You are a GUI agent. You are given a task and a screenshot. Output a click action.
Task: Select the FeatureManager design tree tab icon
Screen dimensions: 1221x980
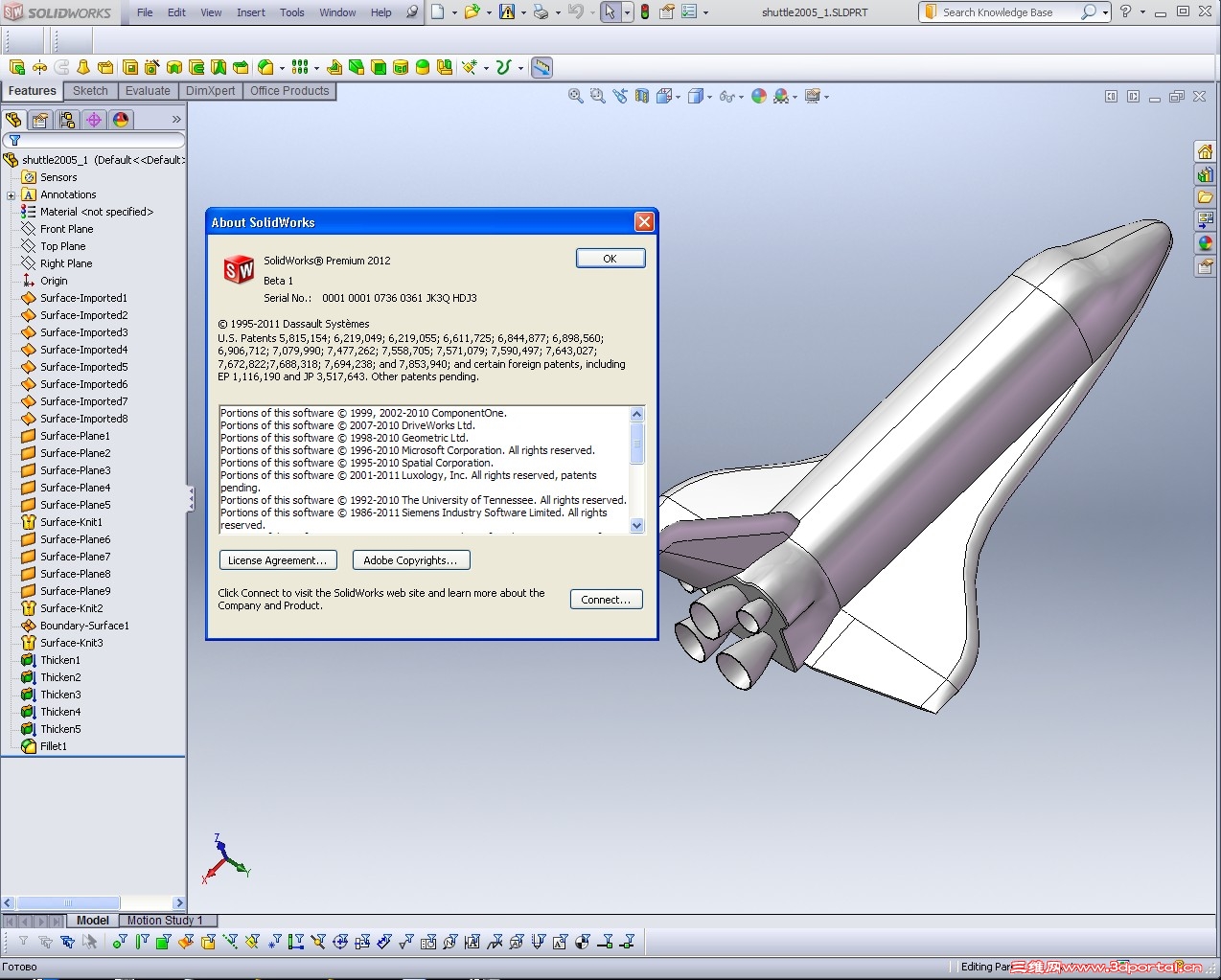[x=15, y=120]
